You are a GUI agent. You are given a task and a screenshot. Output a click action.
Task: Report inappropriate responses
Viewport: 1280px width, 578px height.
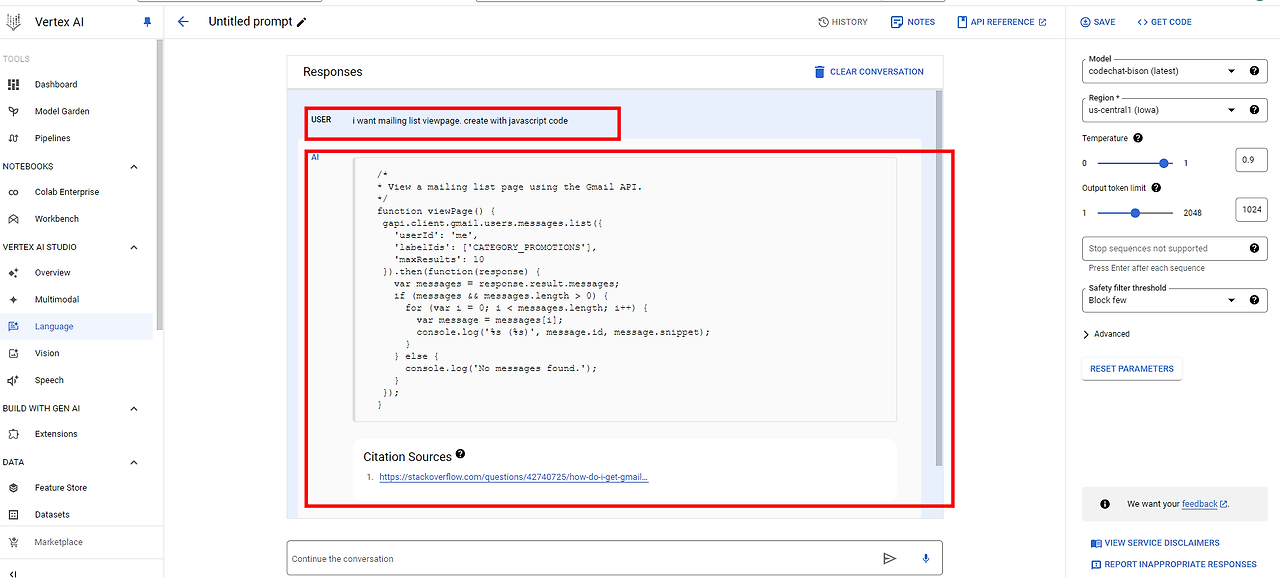1173,564
